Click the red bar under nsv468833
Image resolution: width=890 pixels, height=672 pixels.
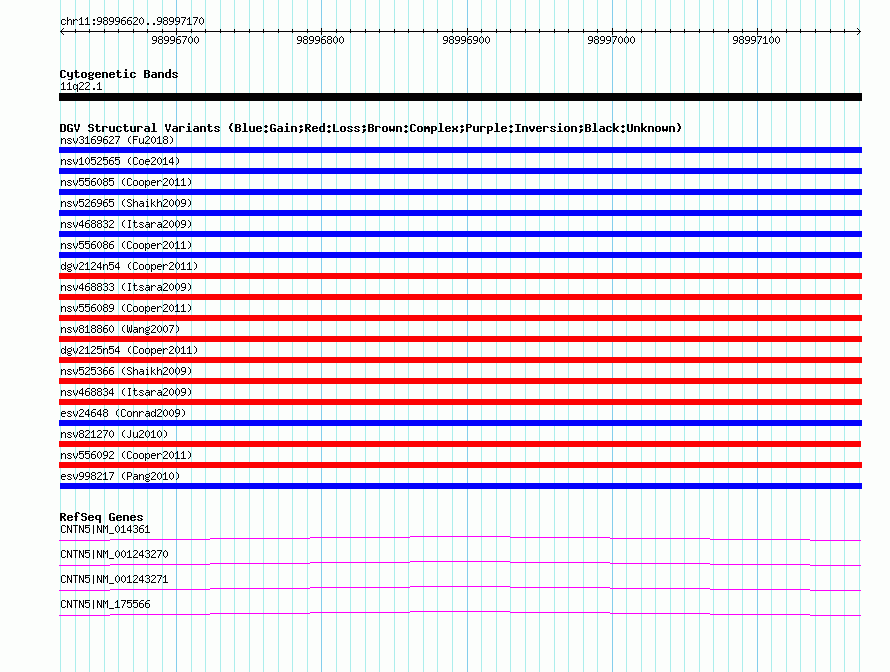(x=460, y=297)
